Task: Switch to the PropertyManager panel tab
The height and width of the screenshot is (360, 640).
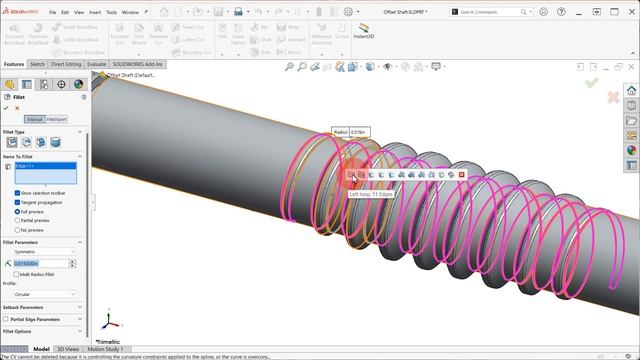Action: [x=27, y=84]
